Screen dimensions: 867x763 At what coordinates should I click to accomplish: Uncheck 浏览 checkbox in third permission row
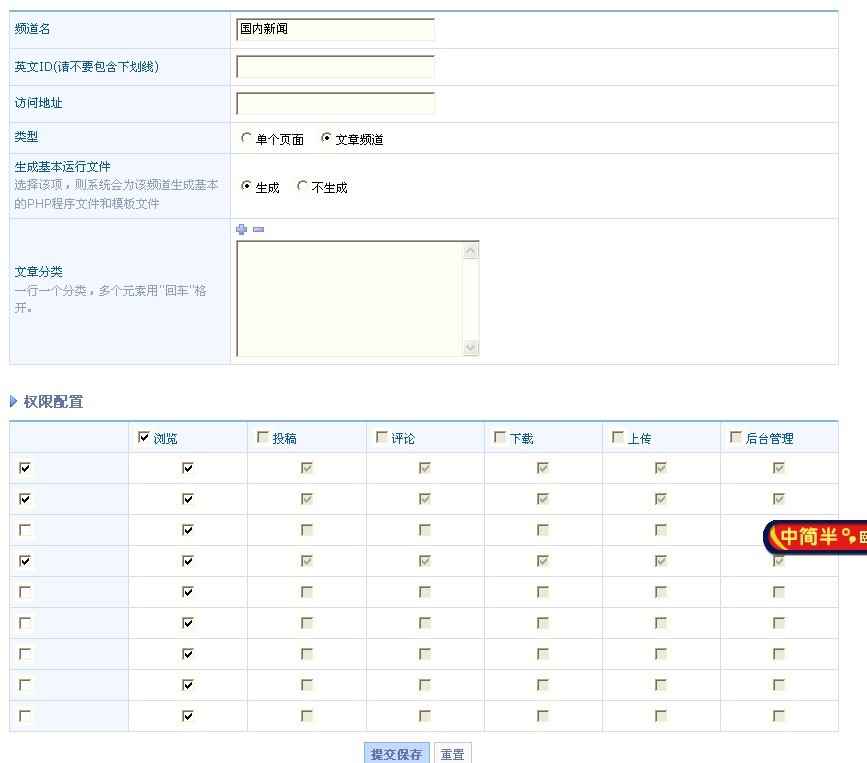click(188, 530)
